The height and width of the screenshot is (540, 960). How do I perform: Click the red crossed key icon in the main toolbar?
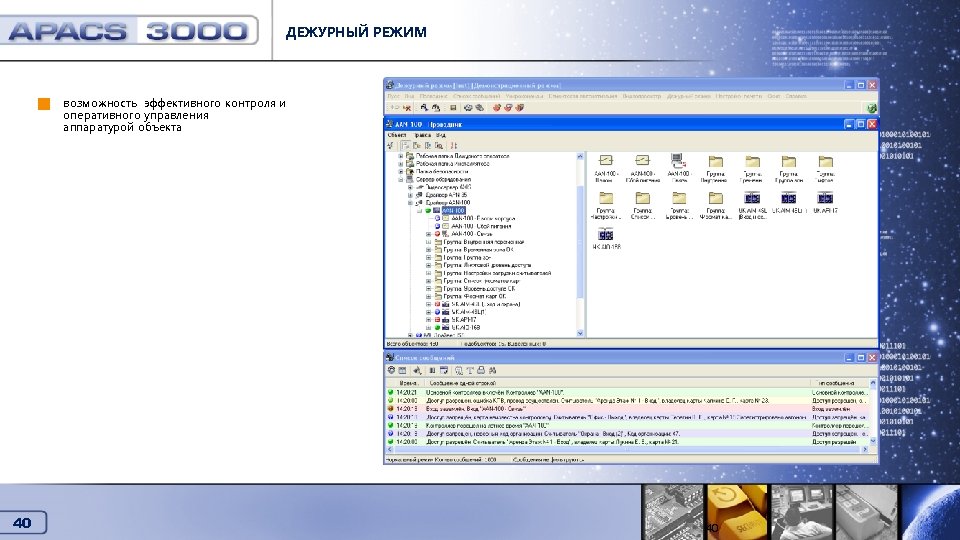point(406,108)
